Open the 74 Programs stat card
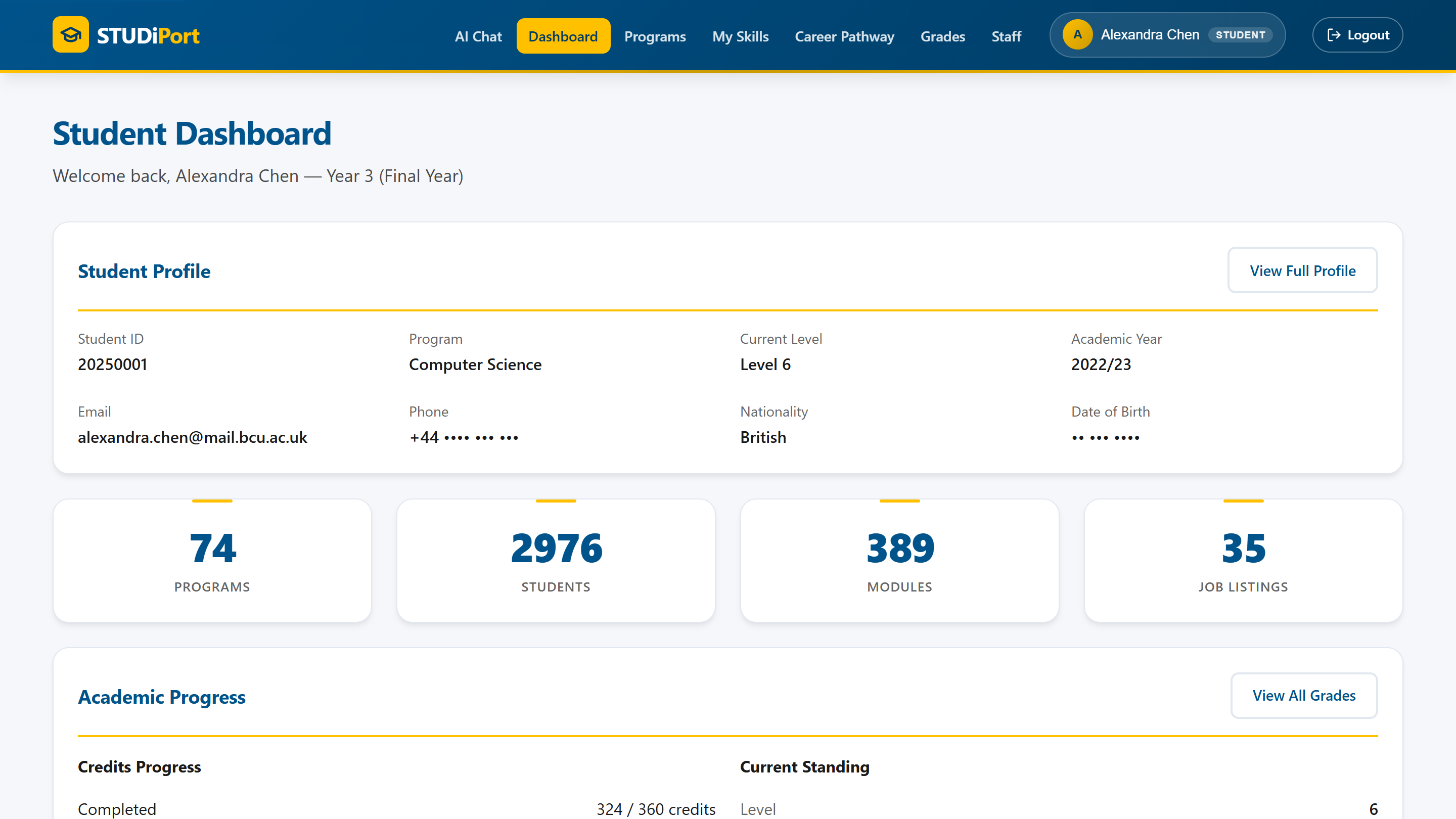The height and width of the screenshot is (819, 1456). click(212, 561)
